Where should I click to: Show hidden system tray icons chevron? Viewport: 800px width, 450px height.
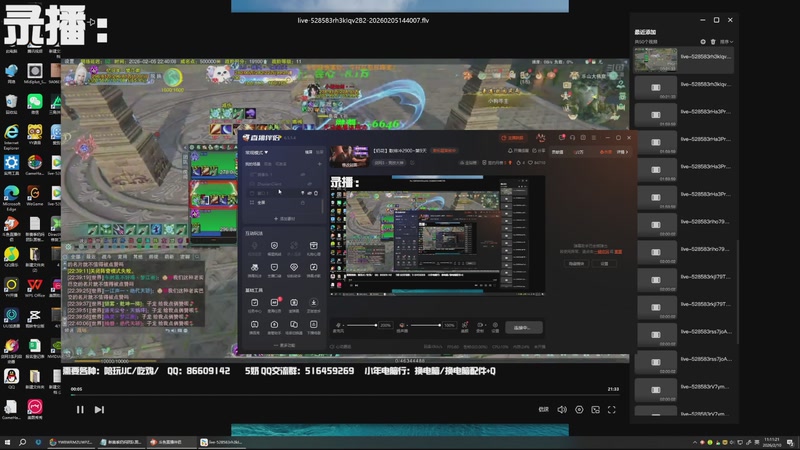(694, 442)
